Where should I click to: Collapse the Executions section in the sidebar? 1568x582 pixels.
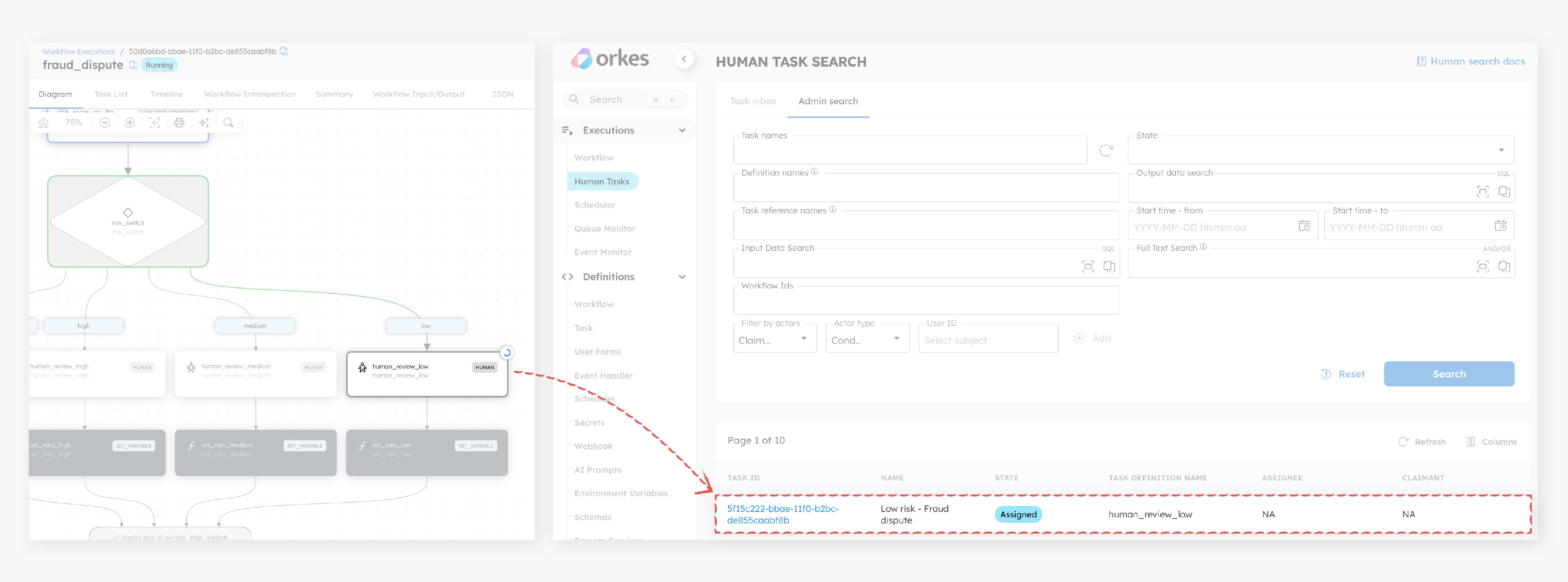click(682, 130)
